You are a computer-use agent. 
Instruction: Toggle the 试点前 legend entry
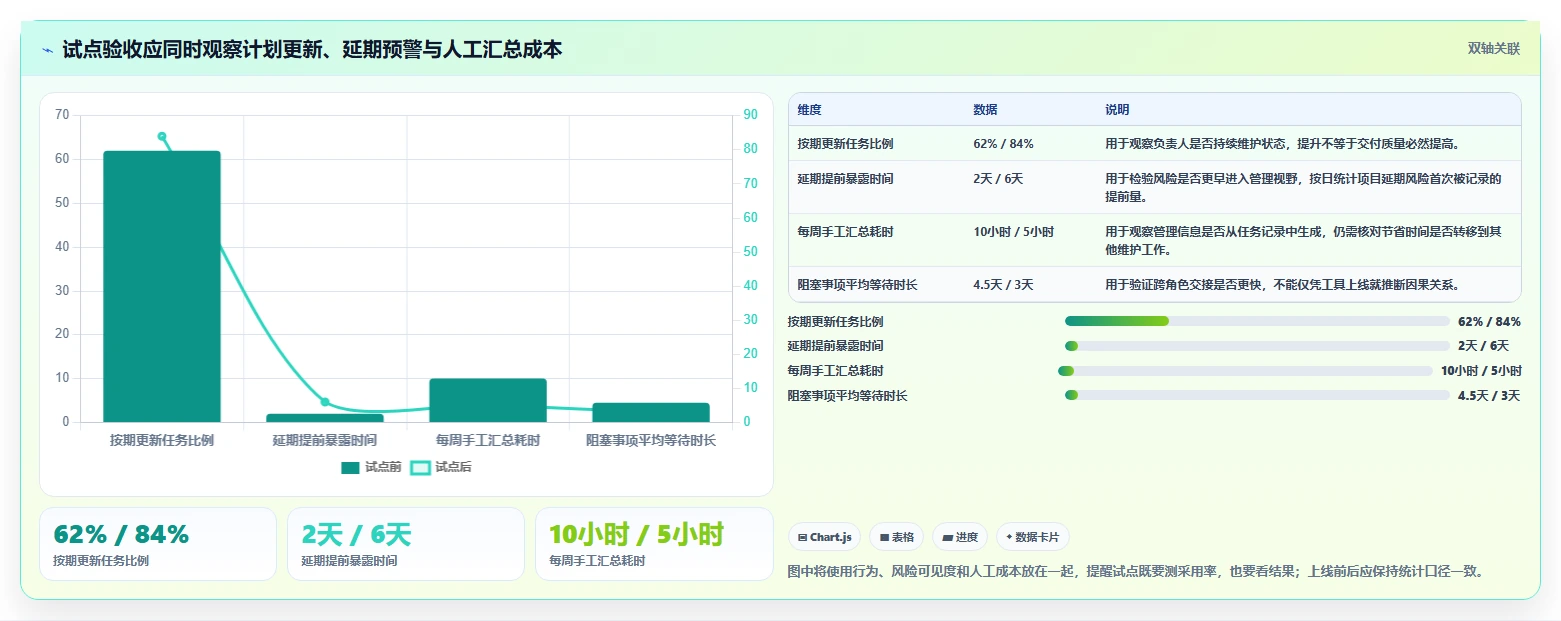371,467
